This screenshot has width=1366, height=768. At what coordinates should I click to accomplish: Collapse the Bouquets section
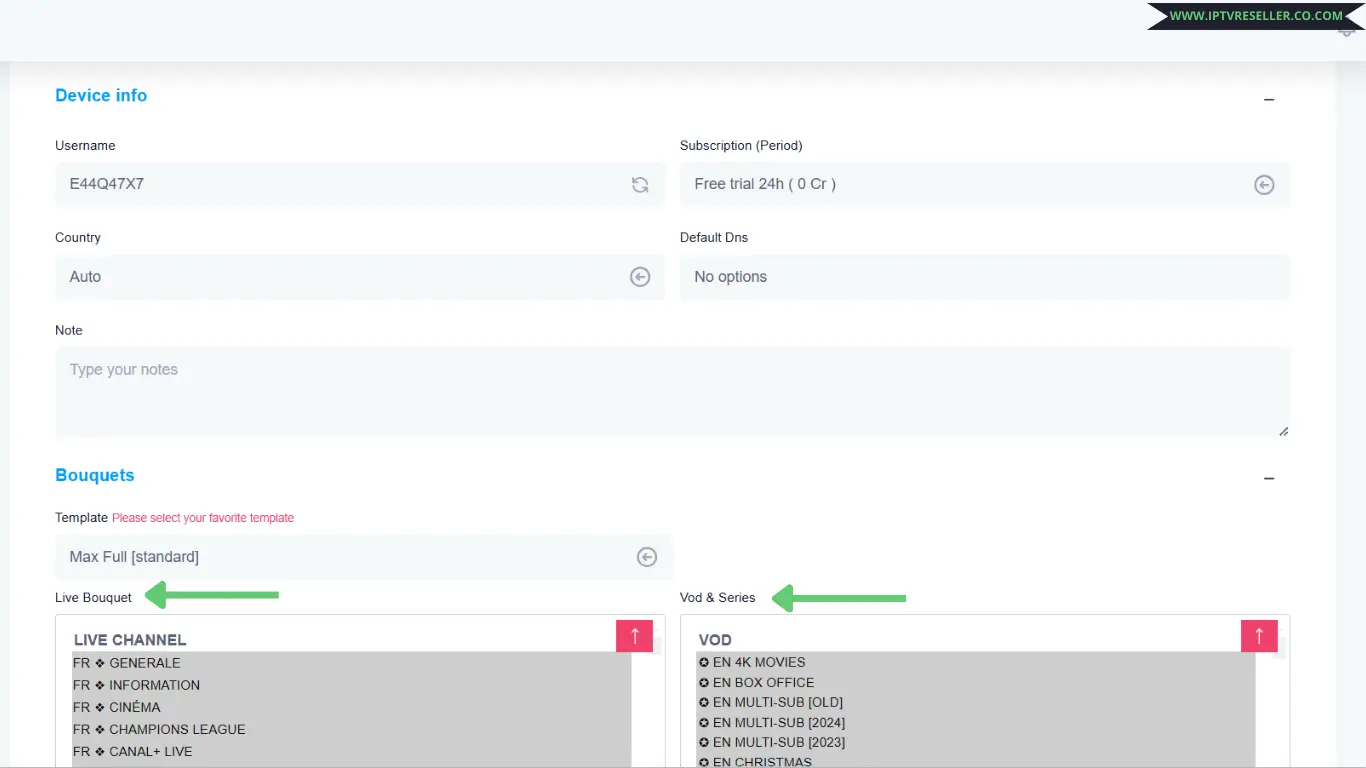click(x=1269, y=479)
